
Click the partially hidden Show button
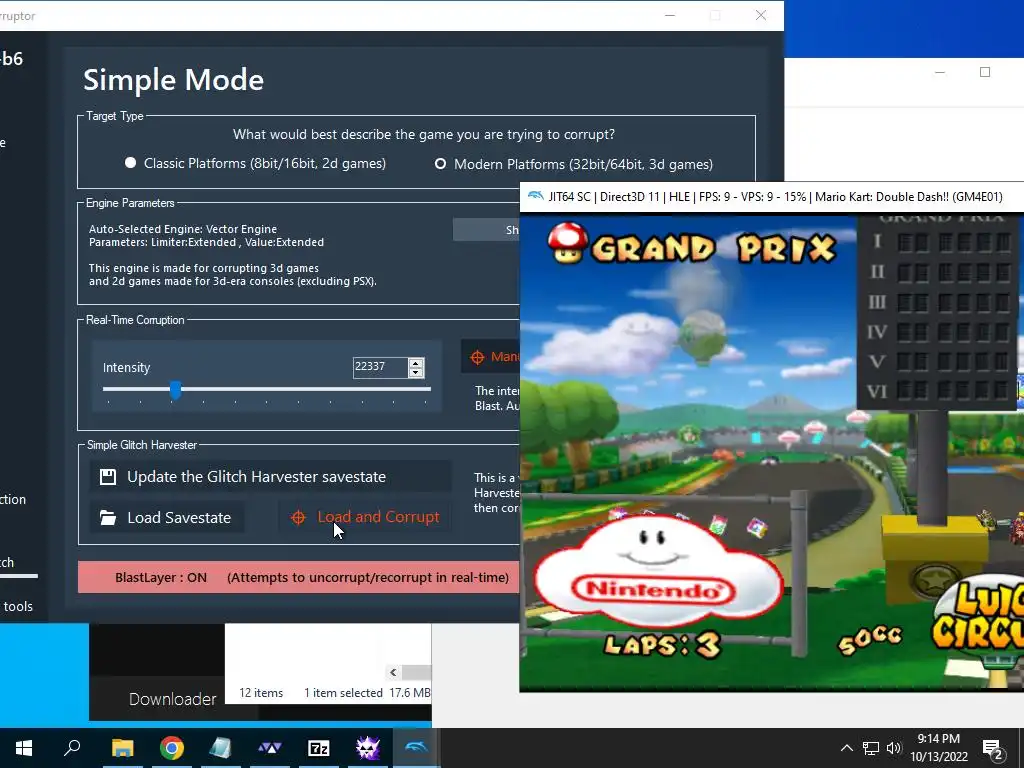(x=487, y=230)
